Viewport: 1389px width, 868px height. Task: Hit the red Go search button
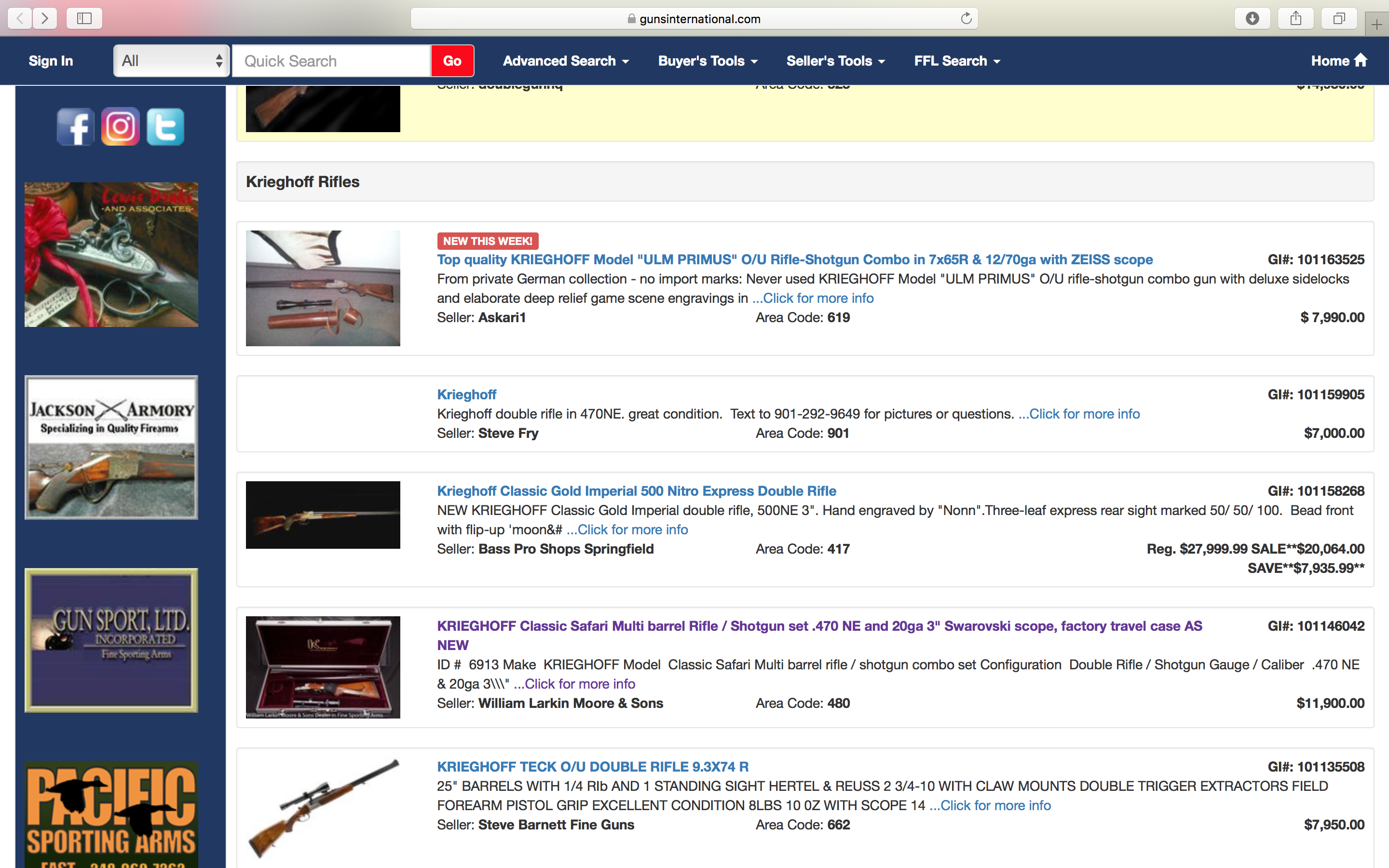[452, 61]
